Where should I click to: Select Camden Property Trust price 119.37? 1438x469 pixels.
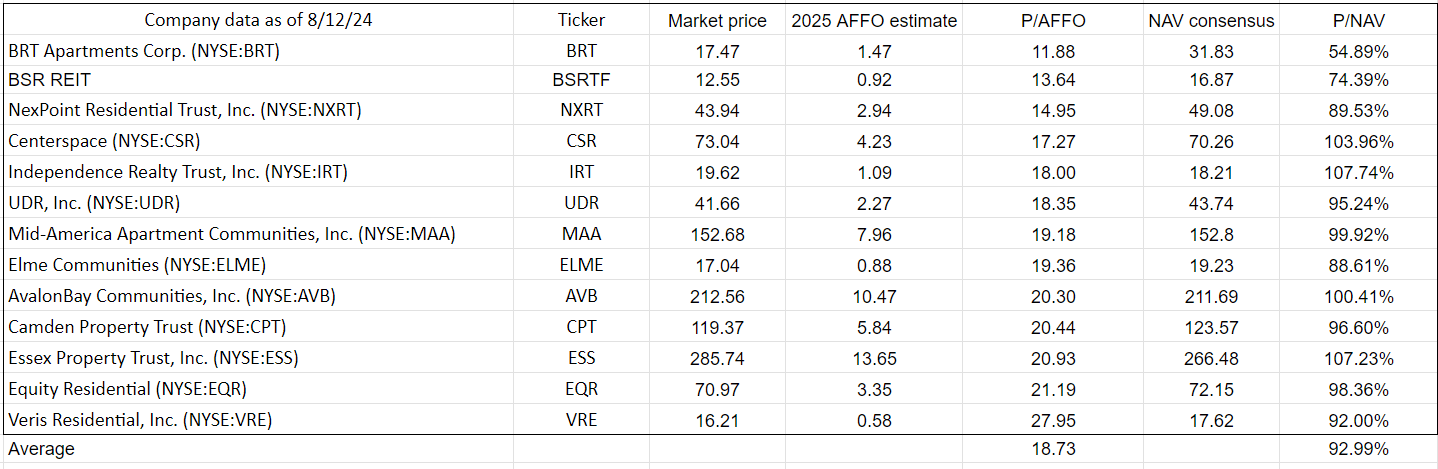tap(716, 327)
